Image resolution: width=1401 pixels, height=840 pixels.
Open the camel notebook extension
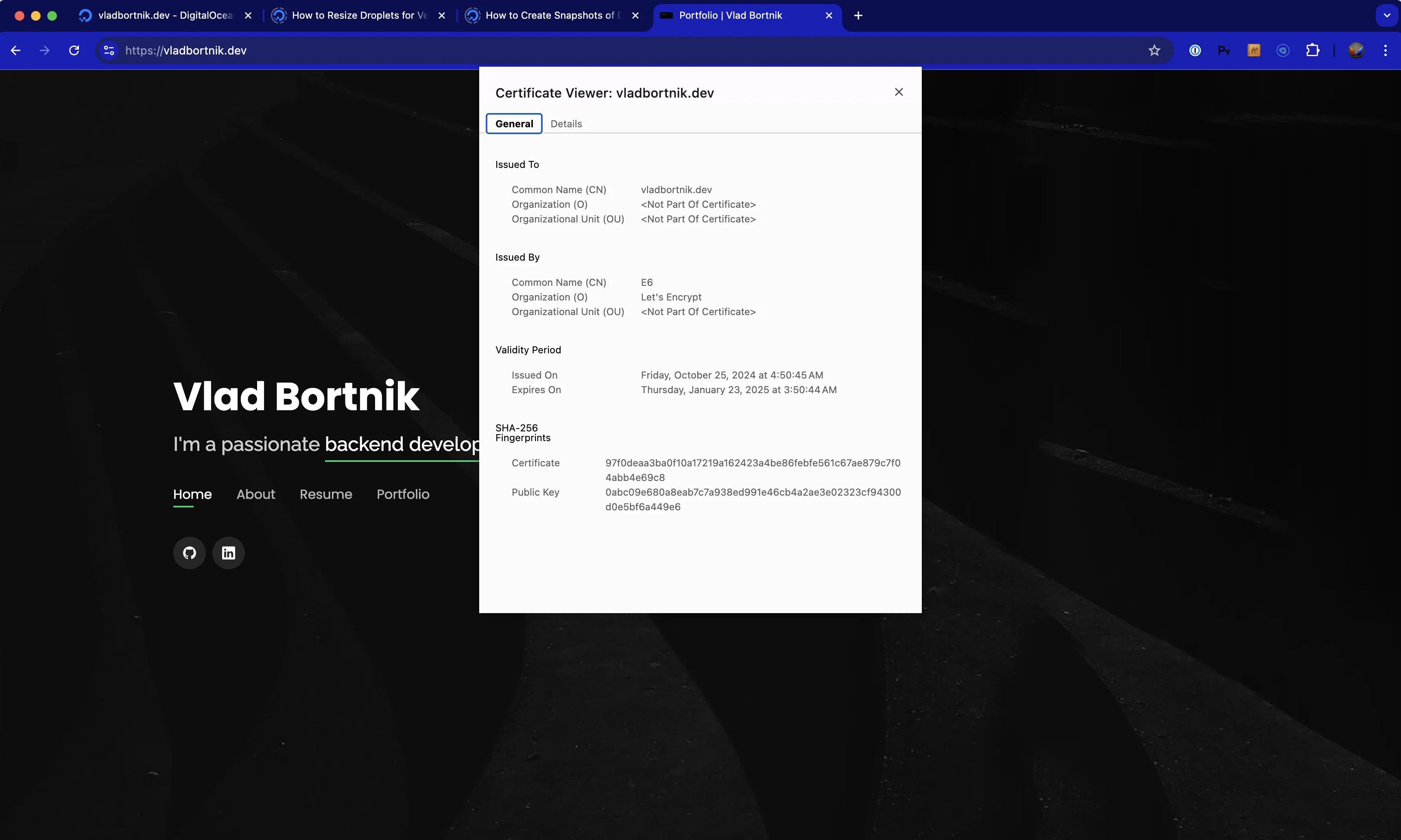(x=1254, y=50)
